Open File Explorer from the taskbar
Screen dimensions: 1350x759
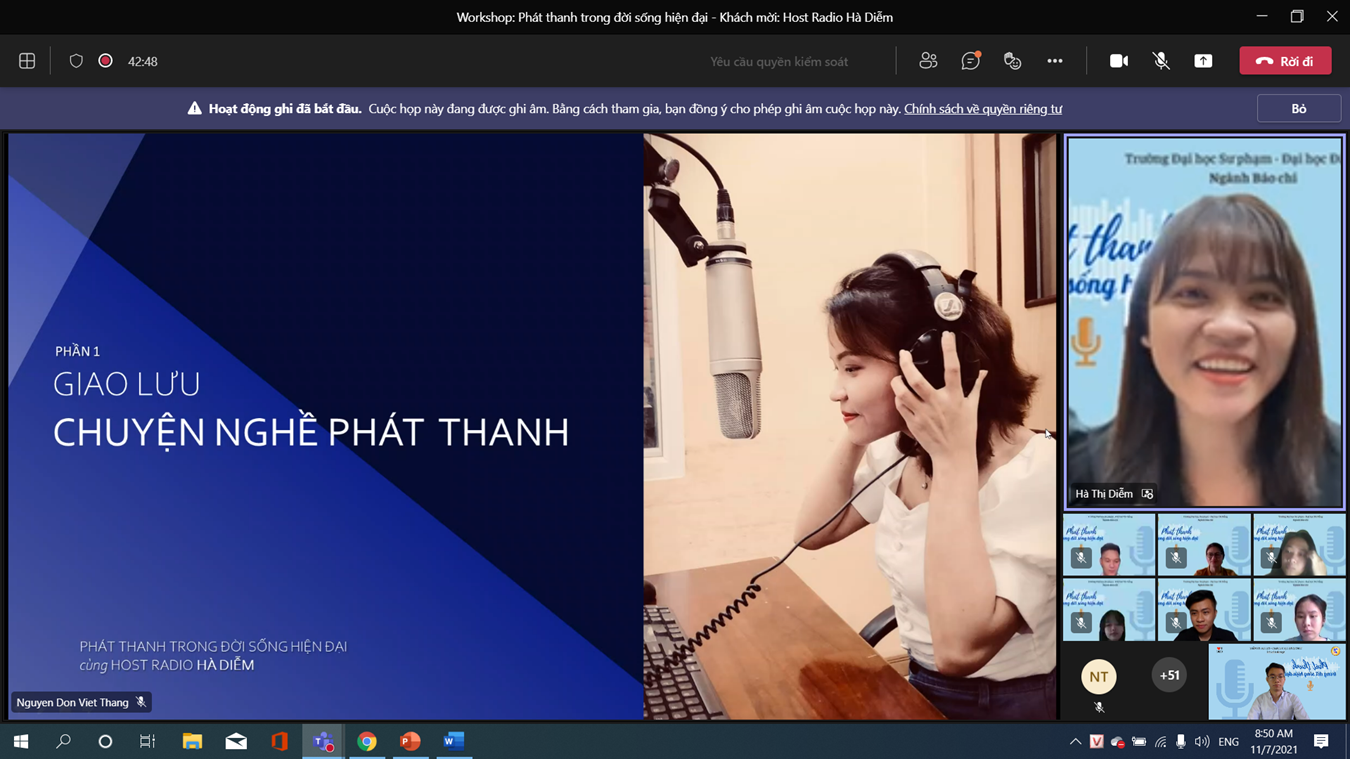point(192,741)
